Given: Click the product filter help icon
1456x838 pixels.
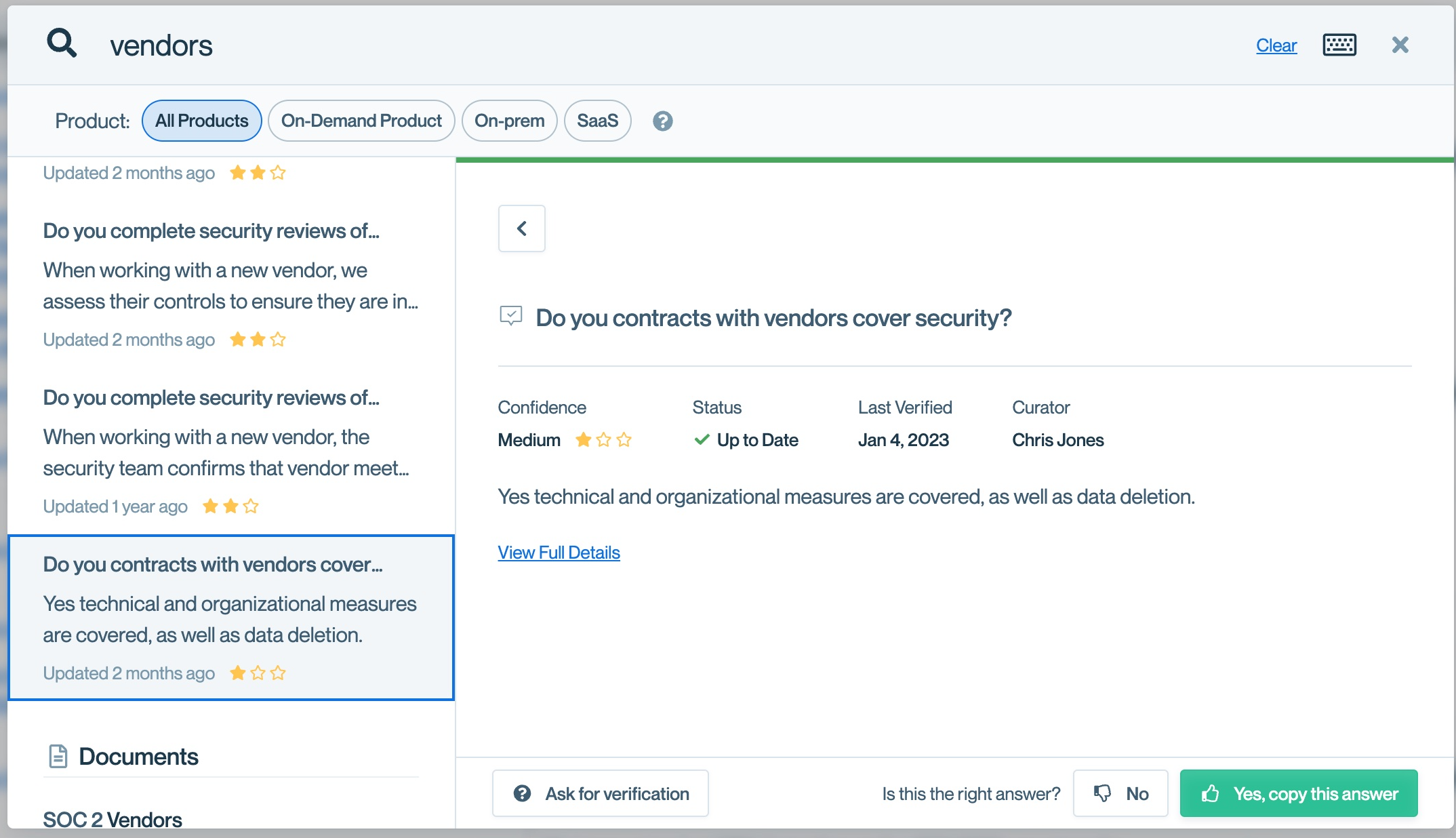Looking at the screenshot, I should coord(662,121).
